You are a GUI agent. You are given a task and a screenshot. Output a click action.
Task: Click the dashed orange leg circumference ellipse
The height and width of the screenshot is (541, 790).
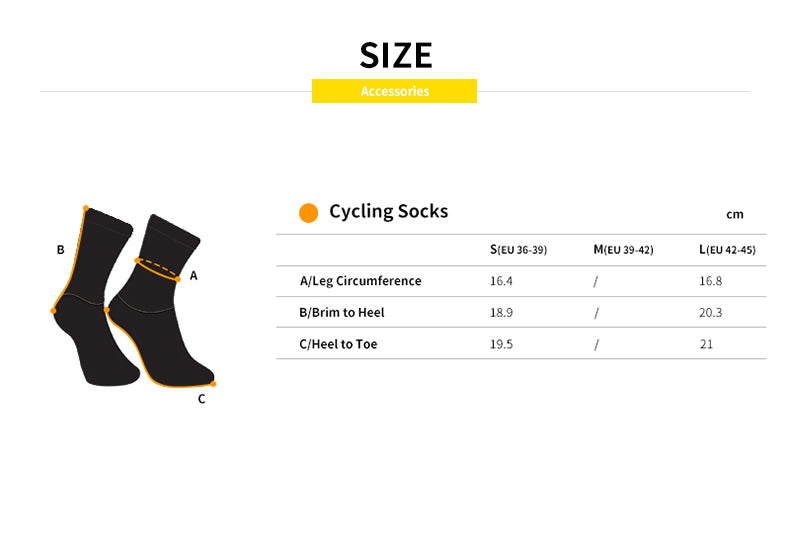tap(157, 269)
